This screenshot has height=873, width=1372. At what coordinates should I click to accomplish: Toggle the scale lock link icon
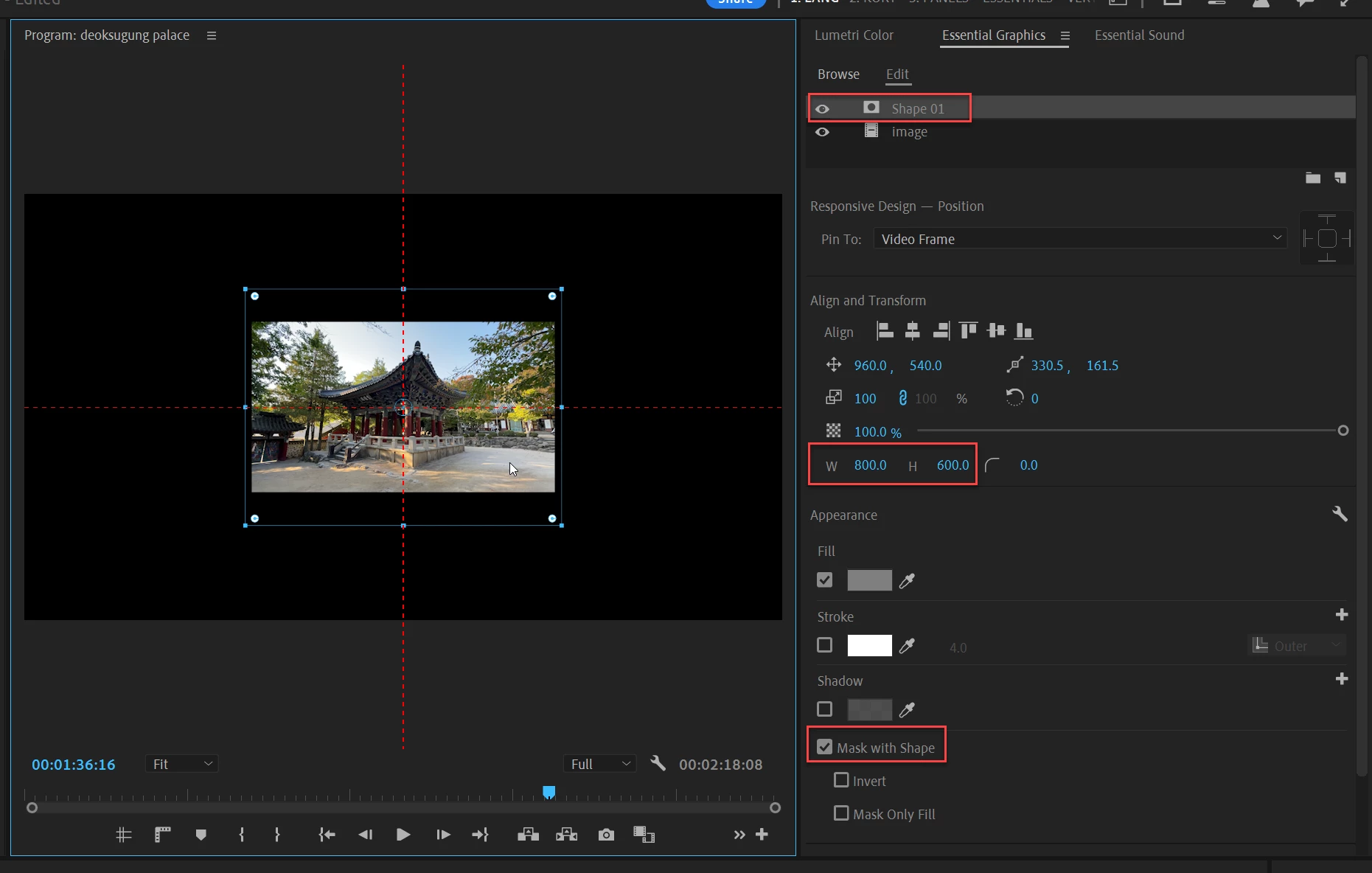click(902, 398)
